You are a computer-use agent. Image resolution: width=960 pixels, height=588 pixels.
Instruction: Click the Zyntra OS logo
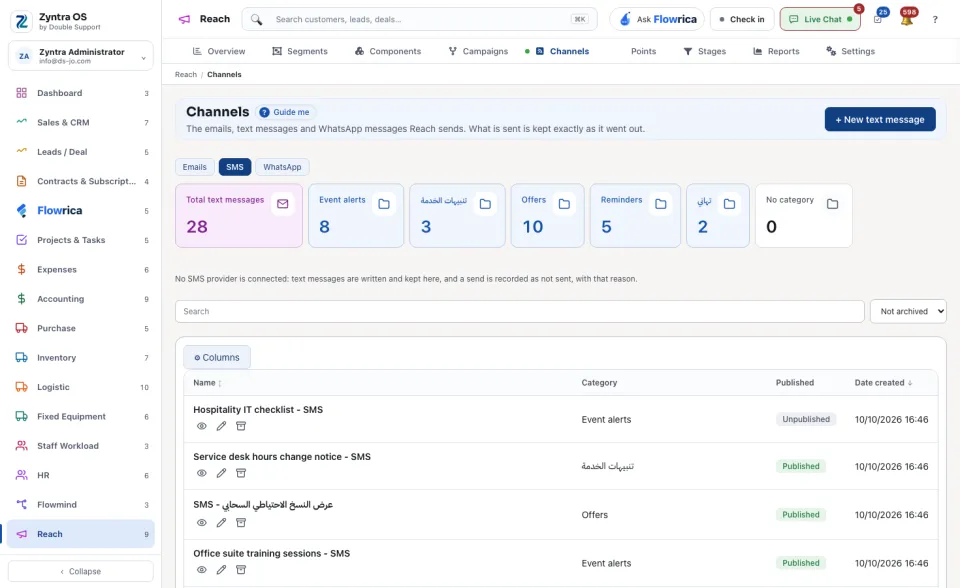coord(21,21)
